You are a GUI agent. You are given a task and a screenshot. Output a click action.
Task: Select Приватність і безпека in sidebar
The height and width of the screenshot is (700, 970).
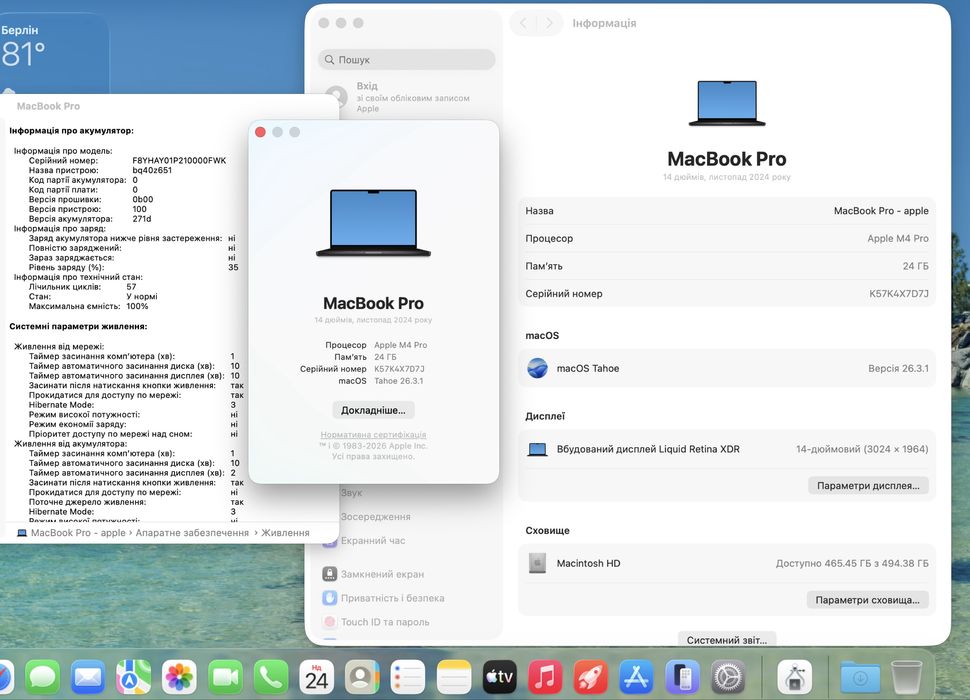[x=392, y=598]
